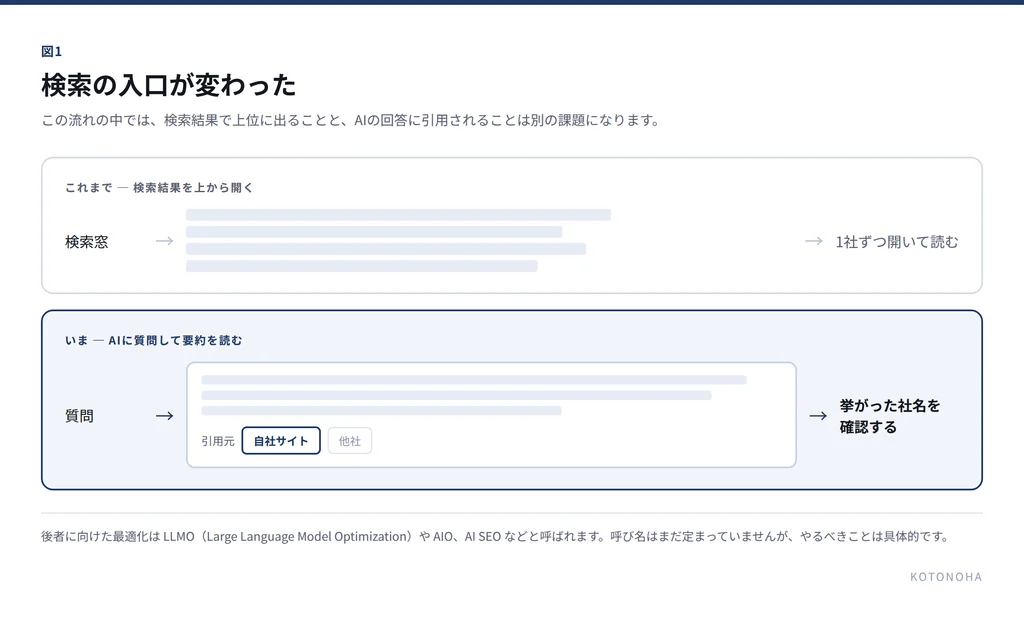Click the 検索窓 label
This screenshot has width=1024, height=625.
coord(87,242)
